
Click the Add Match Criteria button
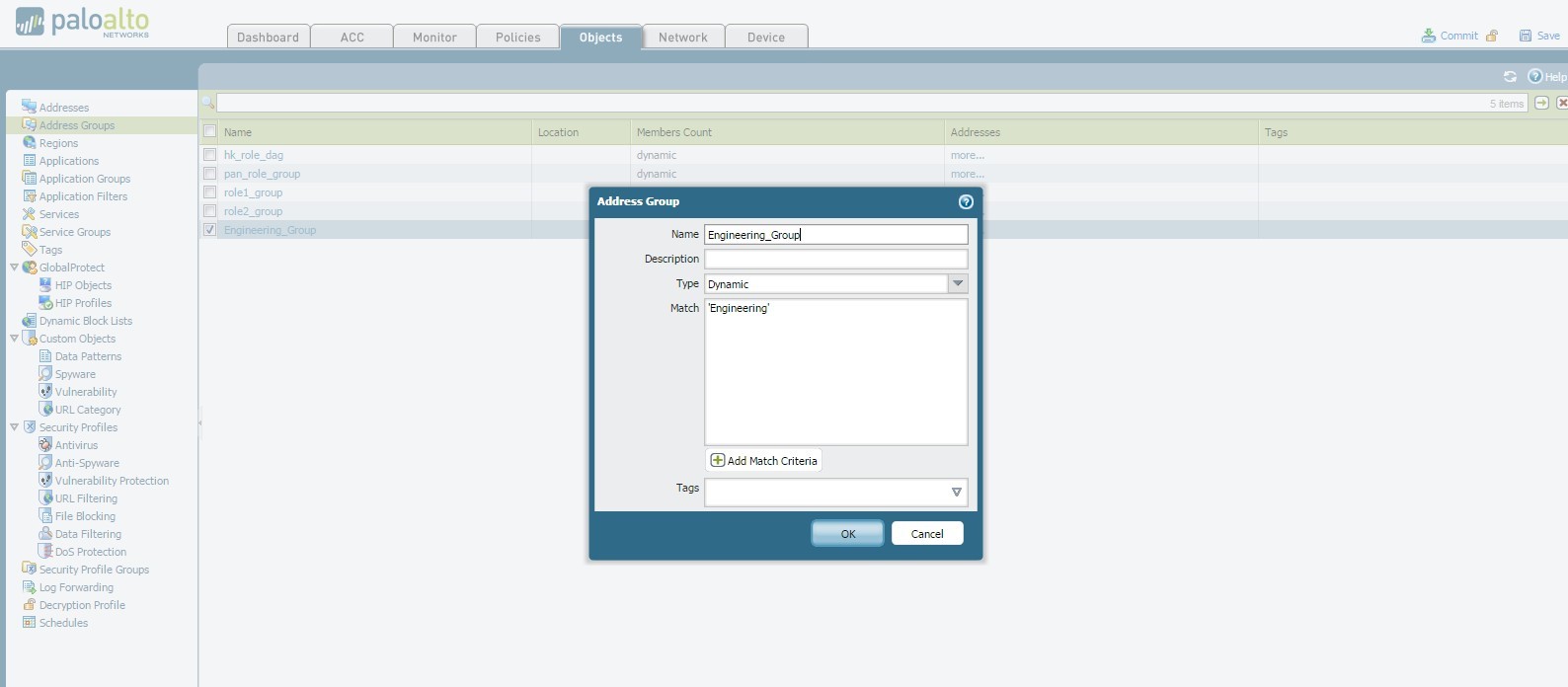coord(764,460)
